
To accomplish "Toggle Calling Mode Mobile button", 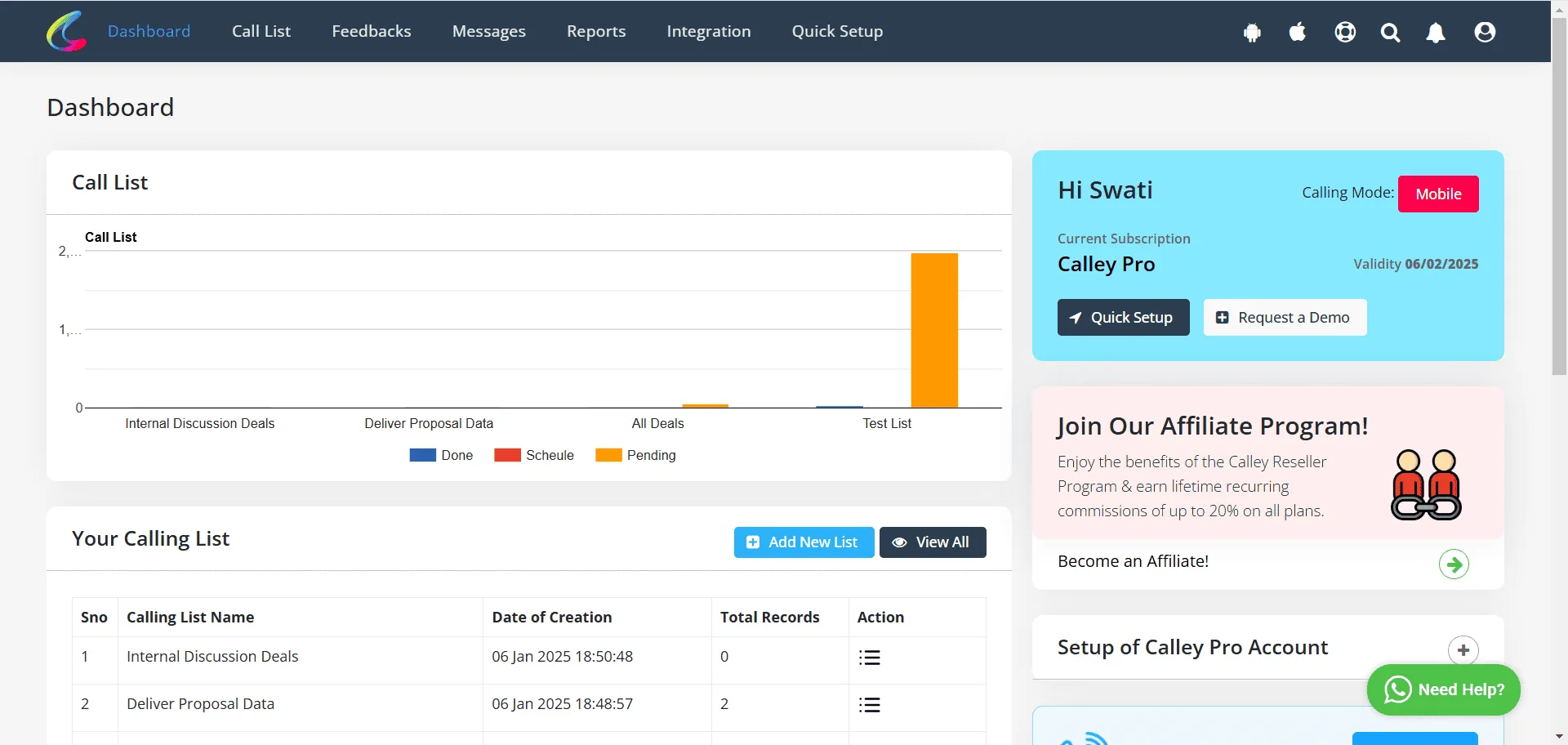I will [x=1438, y=194].
